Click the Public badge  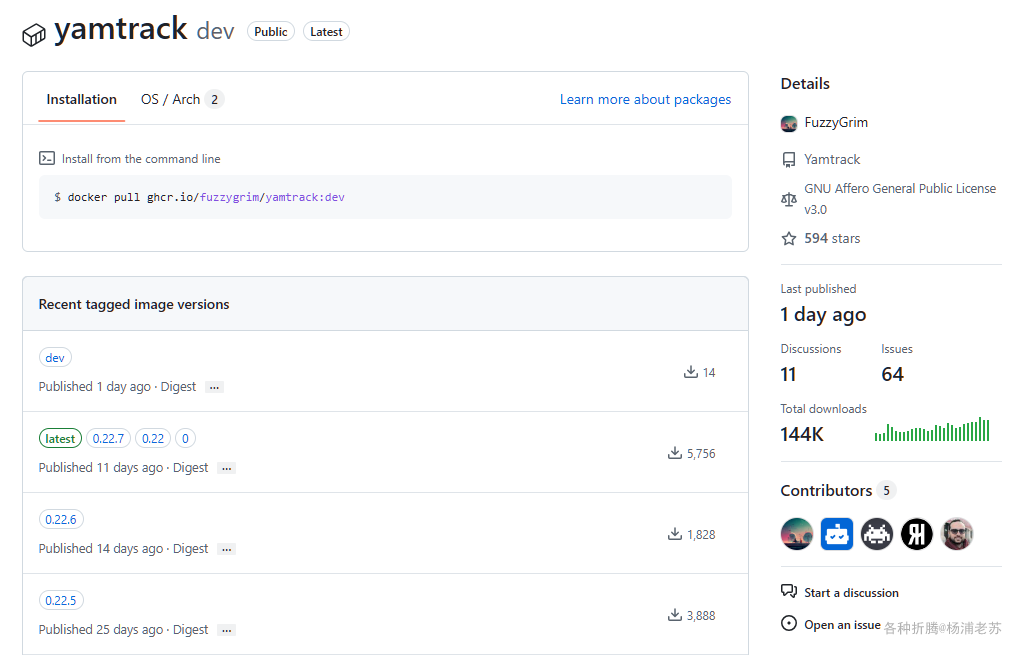click(271, 31)
